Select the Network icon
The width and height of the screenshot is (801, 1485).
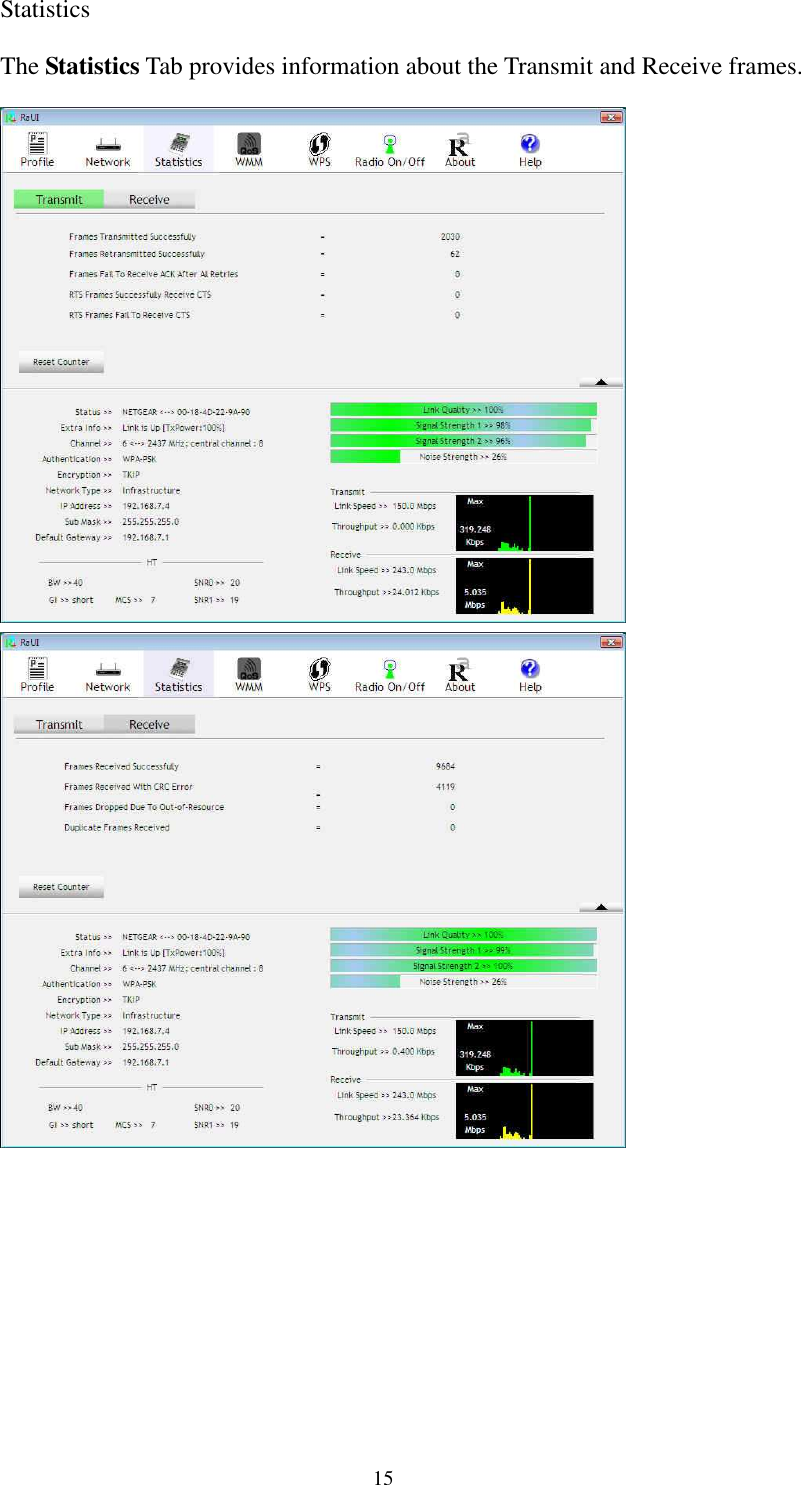pos(107,148)
